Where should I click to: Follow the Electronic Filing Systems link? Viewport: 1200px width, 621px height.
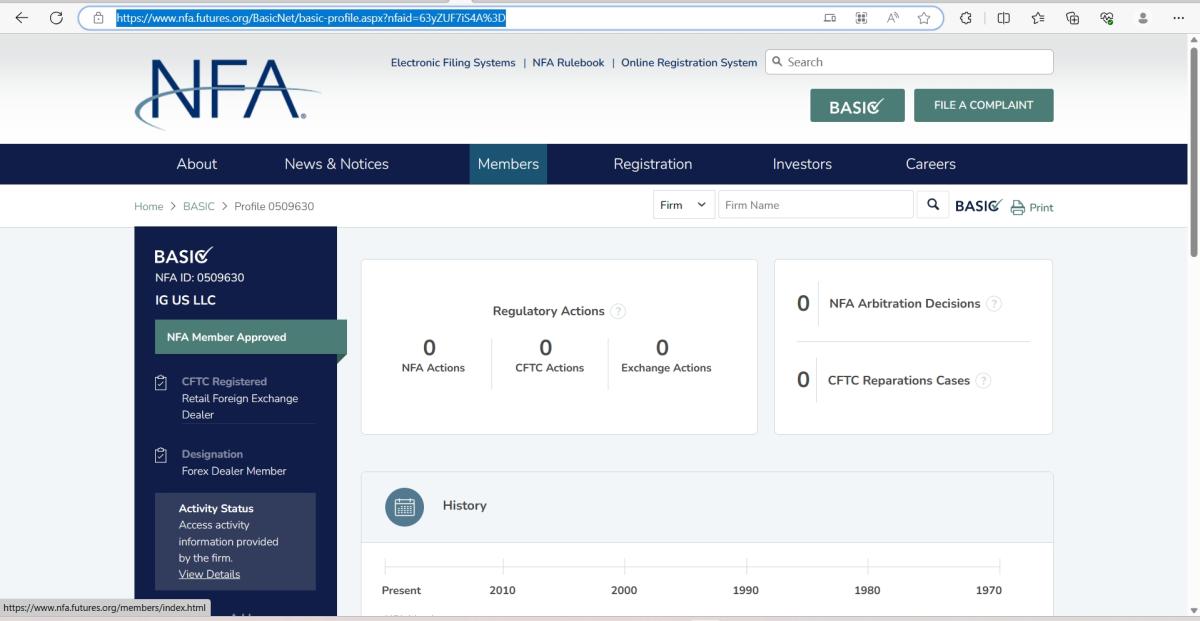[x=453, y=62]
